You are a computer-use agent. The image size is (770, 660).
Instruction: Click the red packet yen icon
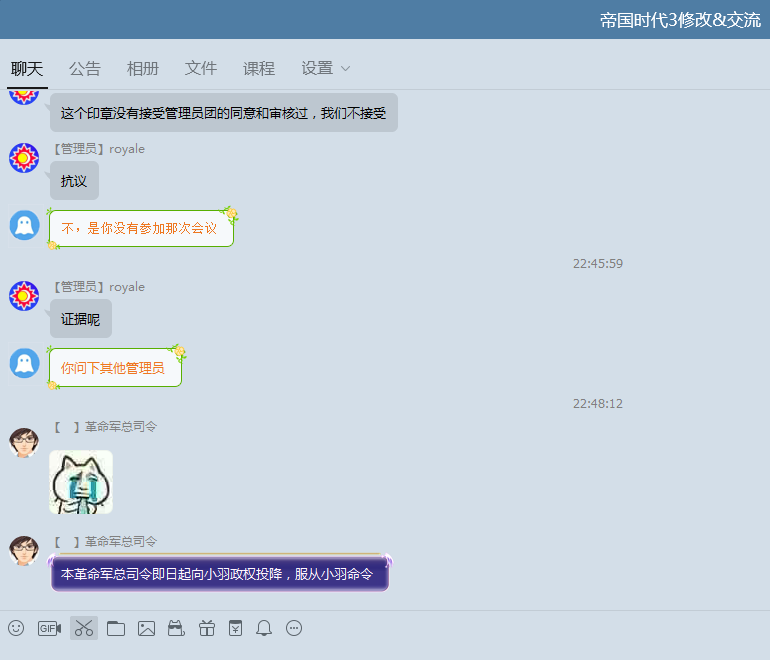(x=236, y=628)
